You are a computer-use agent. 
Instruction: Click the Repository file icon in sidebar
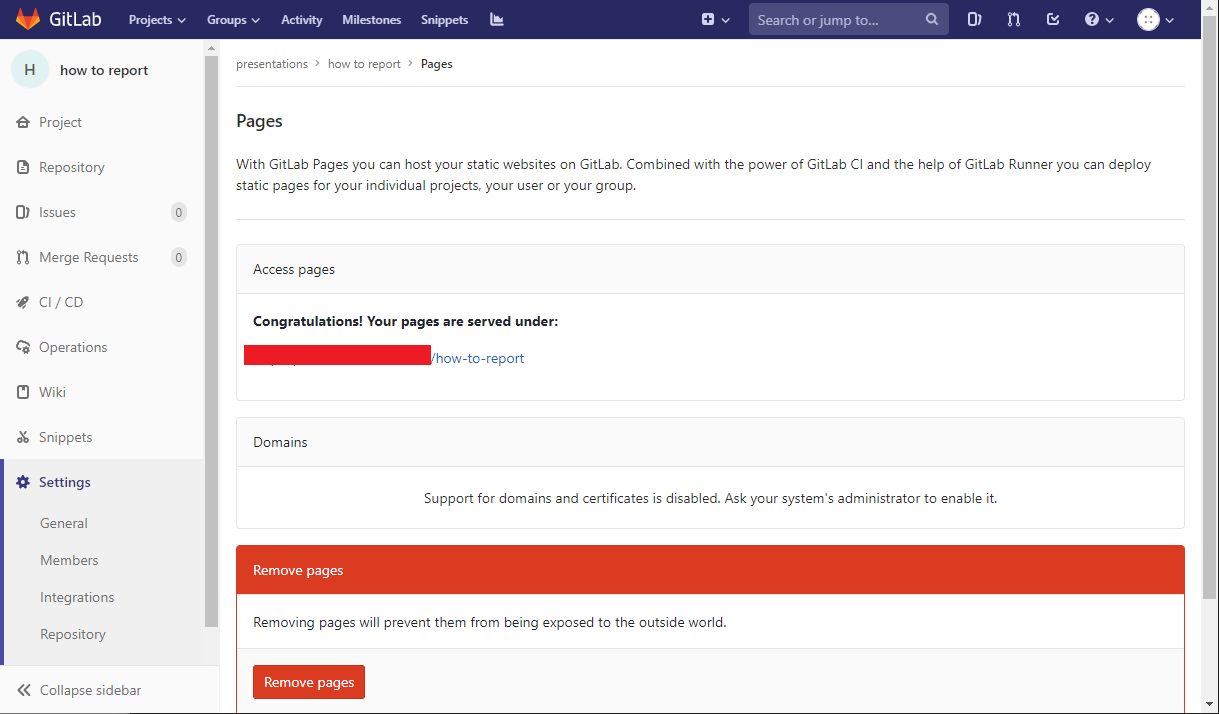23,167
